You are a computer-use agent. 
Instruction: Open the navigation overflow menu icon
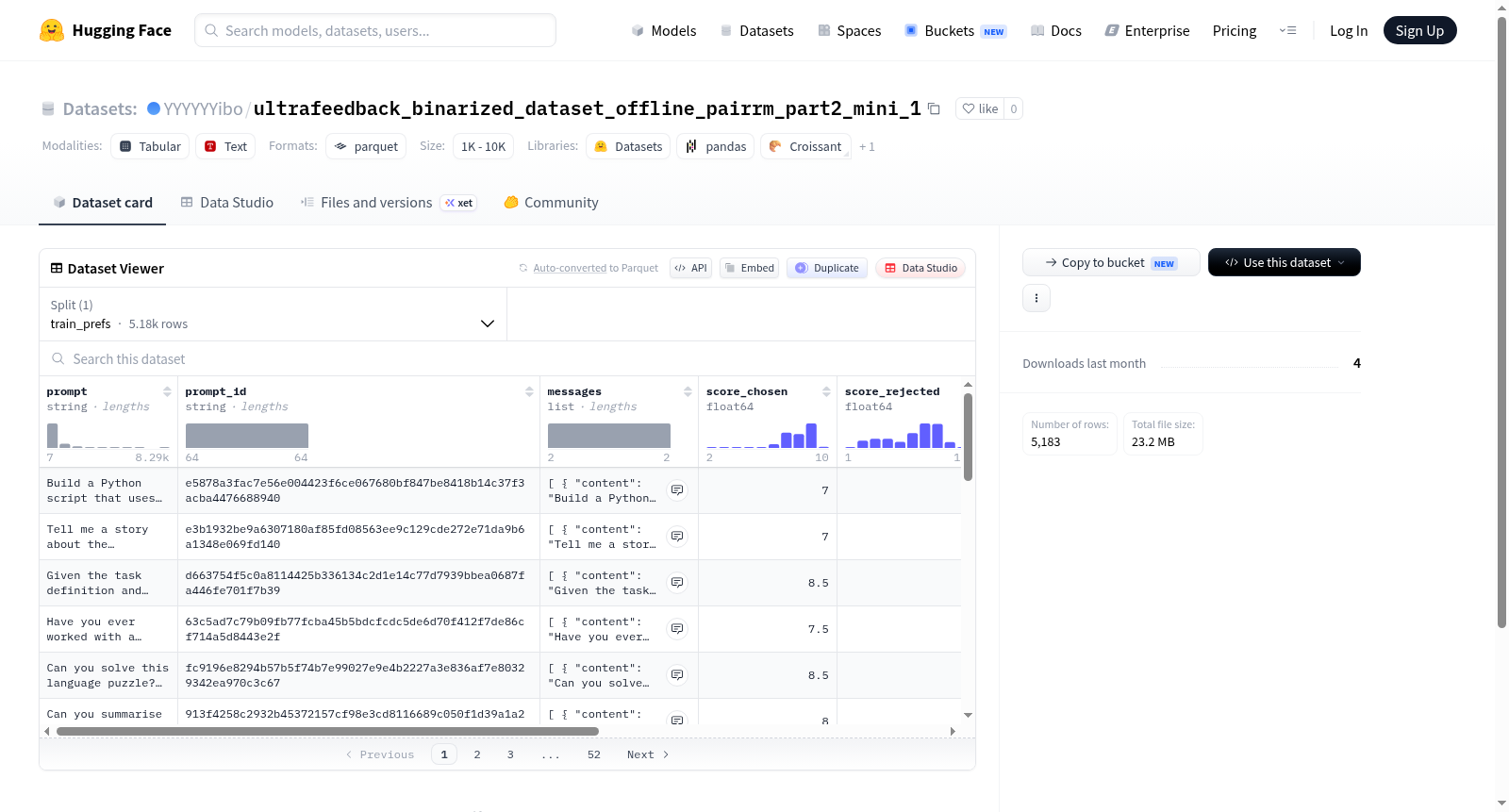tap(1287, 30)
